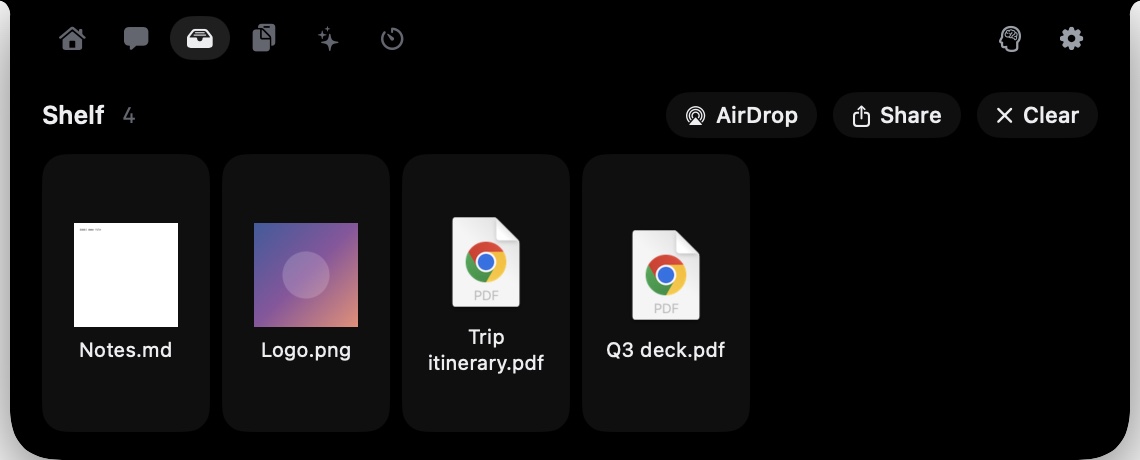The width and height of the screenshot is (1140, 460).
Task: Click the Q3 deck.pdf file name
Action: pos(666,350)
